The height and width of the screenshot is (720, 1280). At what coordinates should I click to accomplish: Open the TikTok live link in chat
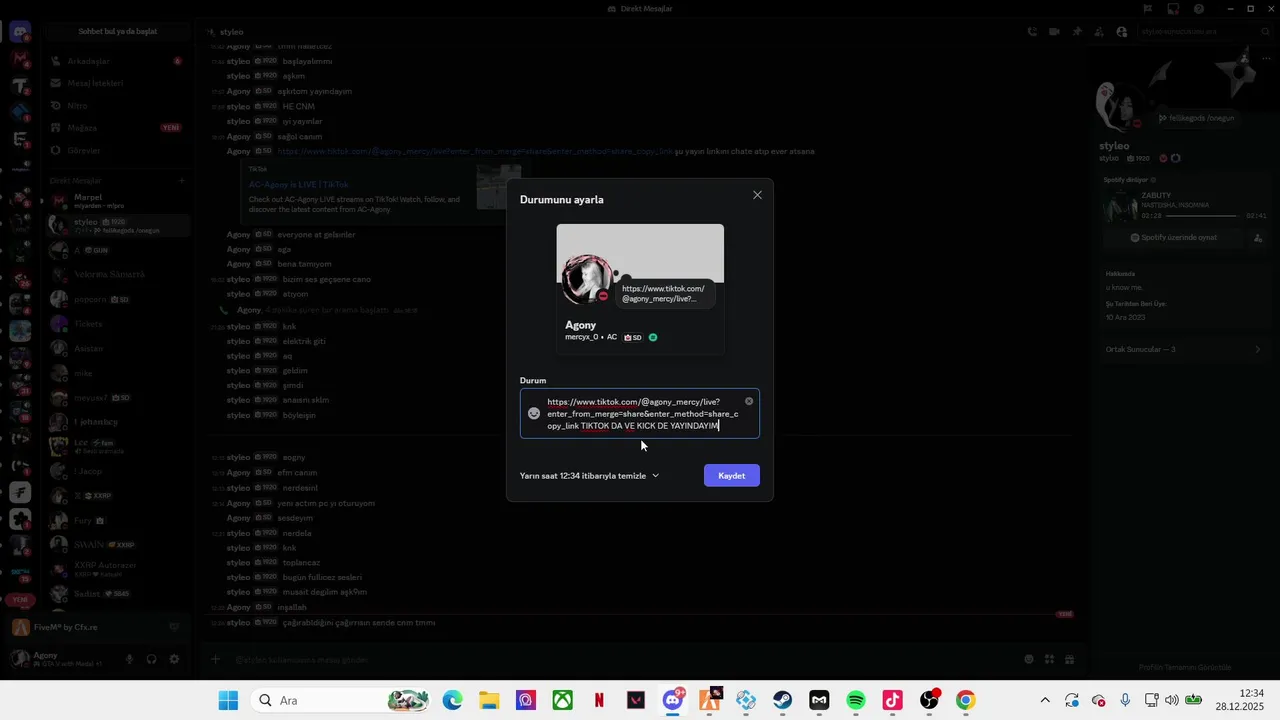pyautogui.click(x=475, y=152)
